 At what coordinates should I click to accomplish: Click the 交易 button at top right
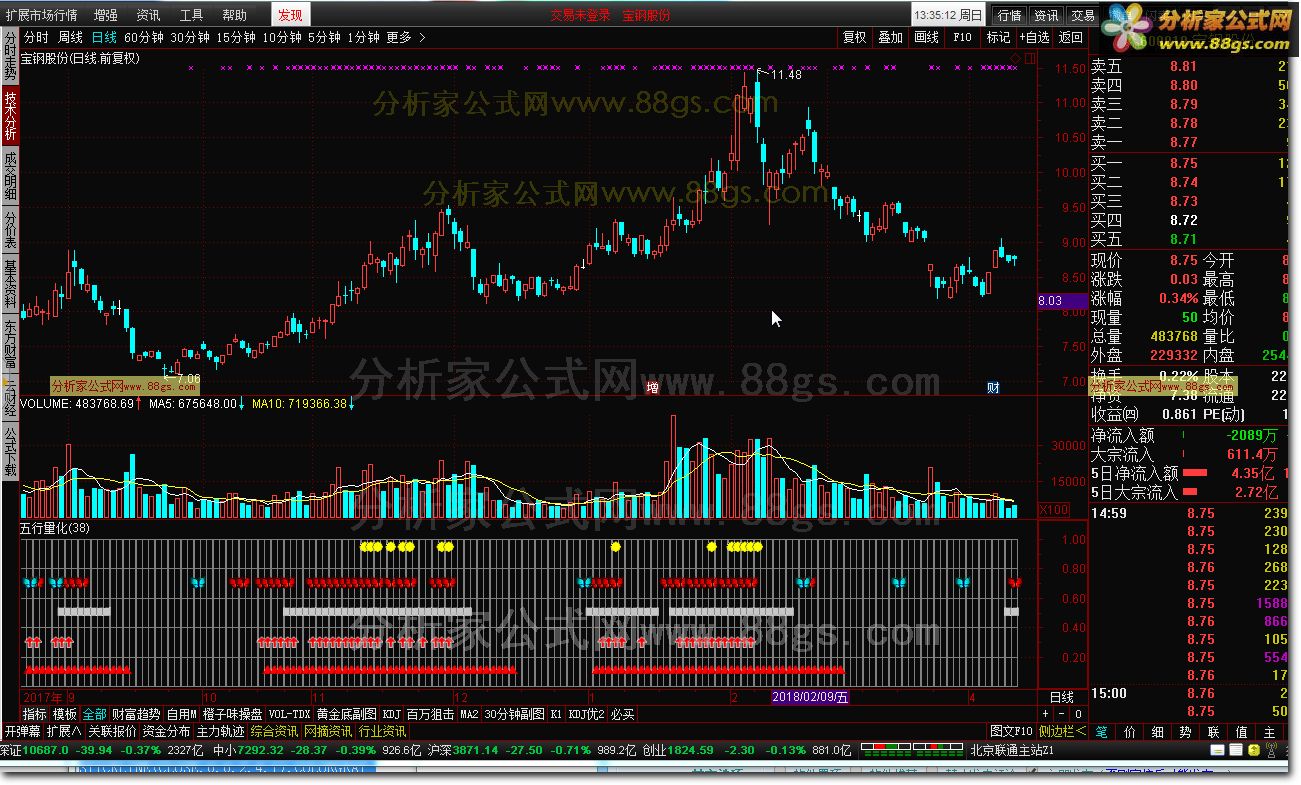(1083, 15)
